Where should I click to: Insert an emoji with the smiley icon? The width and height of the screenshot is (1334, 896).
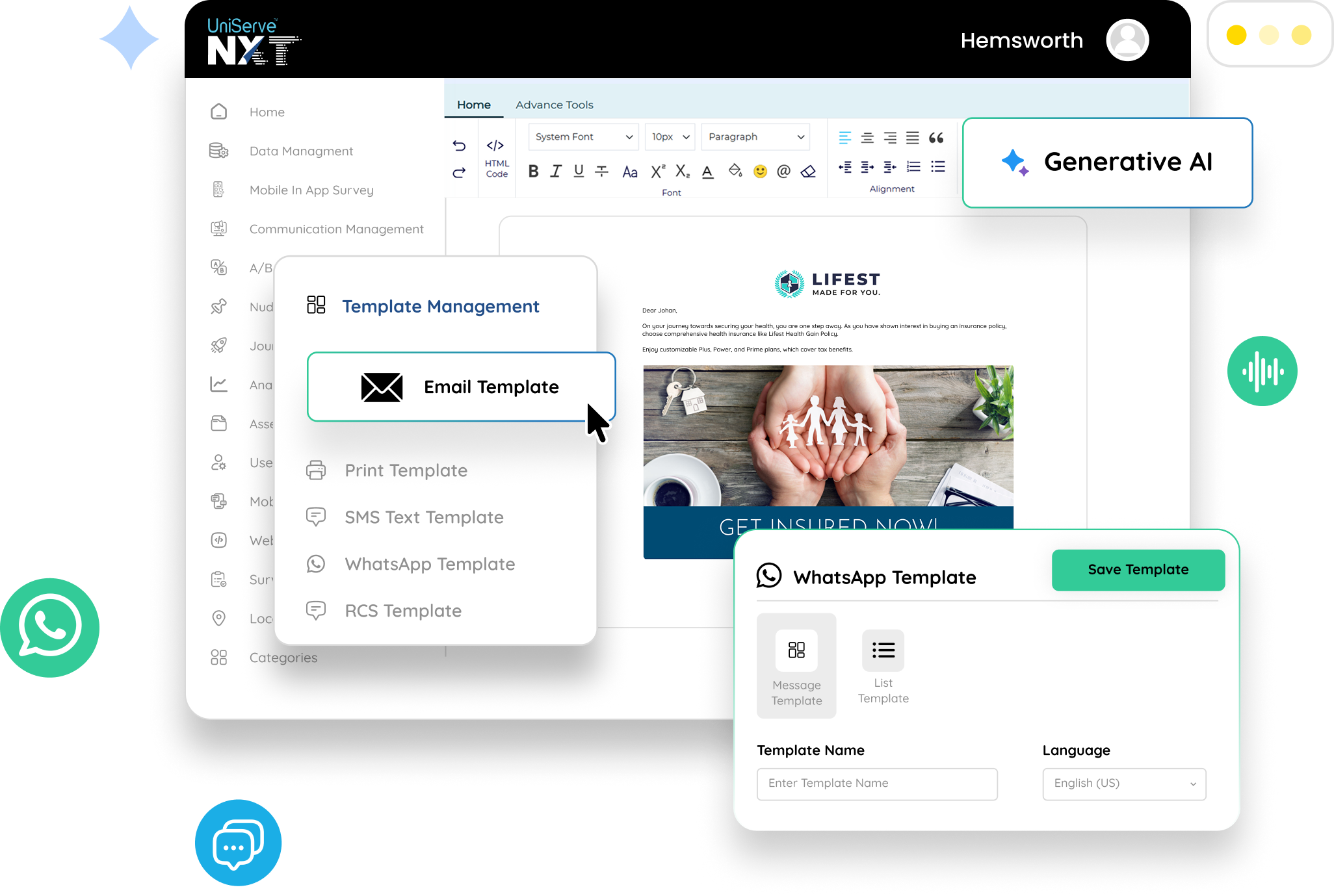(x=760, y=172)
